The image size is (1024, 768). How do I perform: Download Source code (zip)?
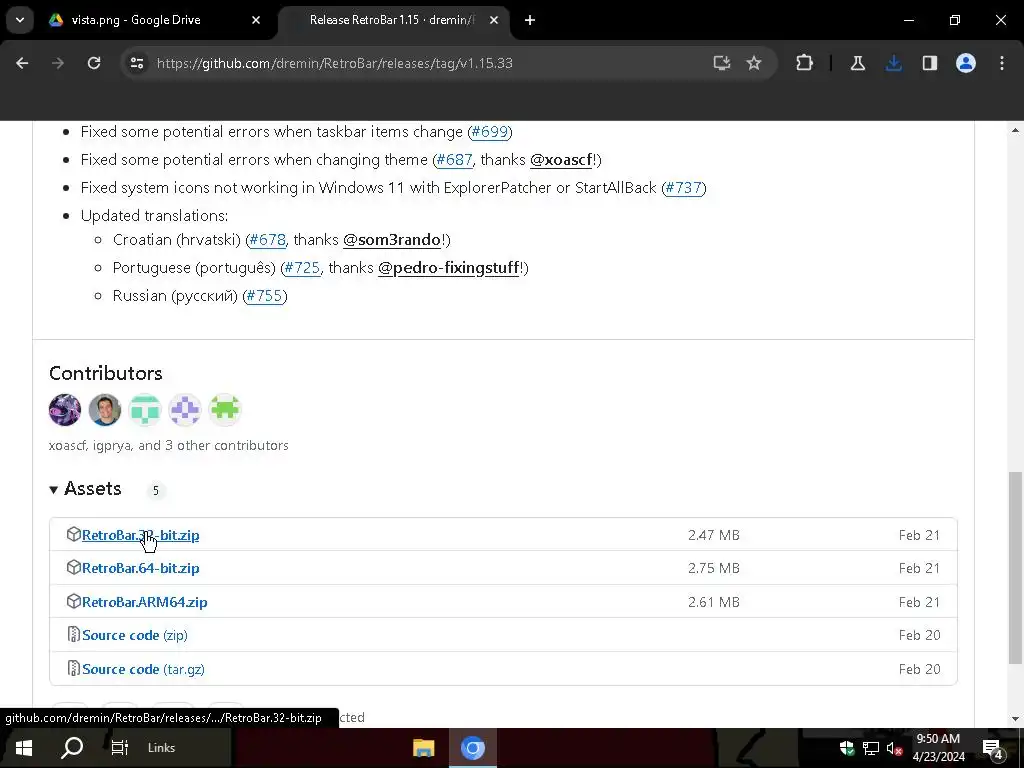(x=135, y=635)
